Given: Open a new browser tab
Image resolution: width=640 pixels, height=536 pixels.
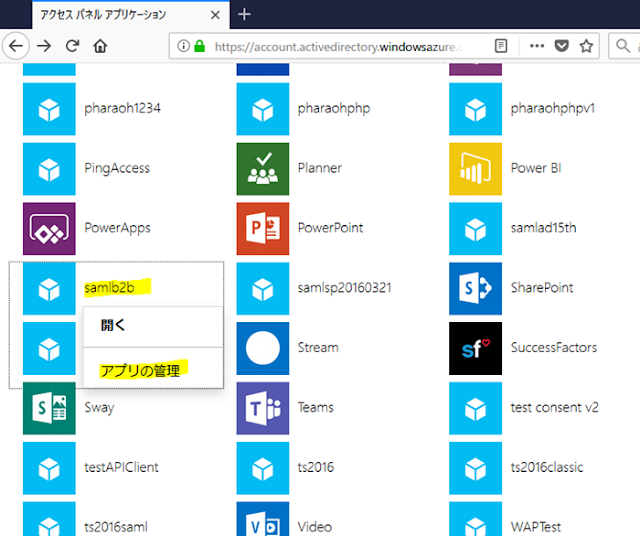Looking at the screenshot, I should [244, 15].
